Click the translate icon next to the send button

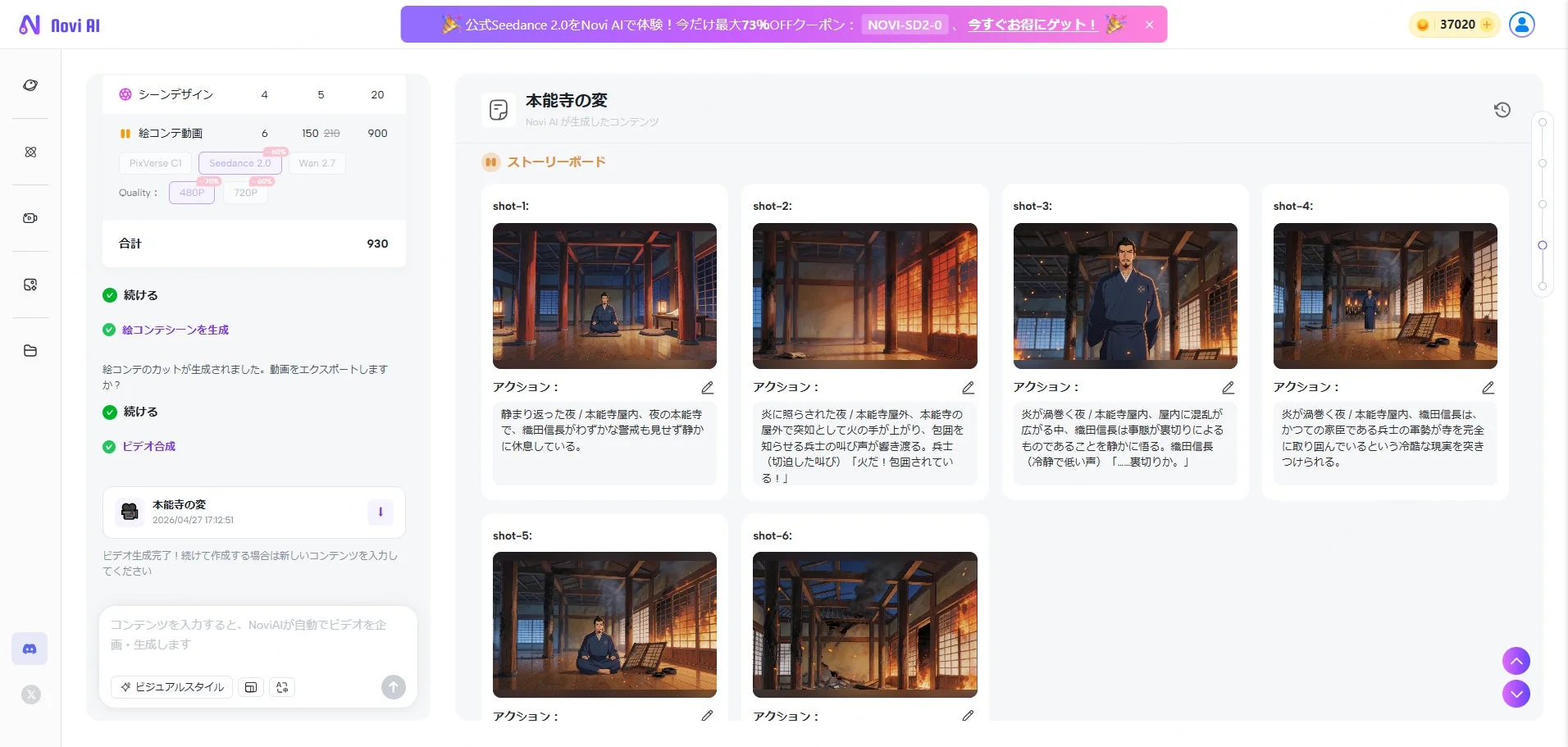tap(281, 687)
